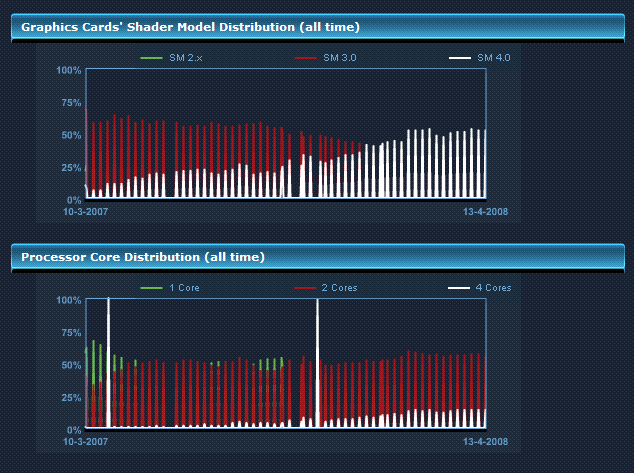Click the Processor Core Distribution header

coord(143,257)
